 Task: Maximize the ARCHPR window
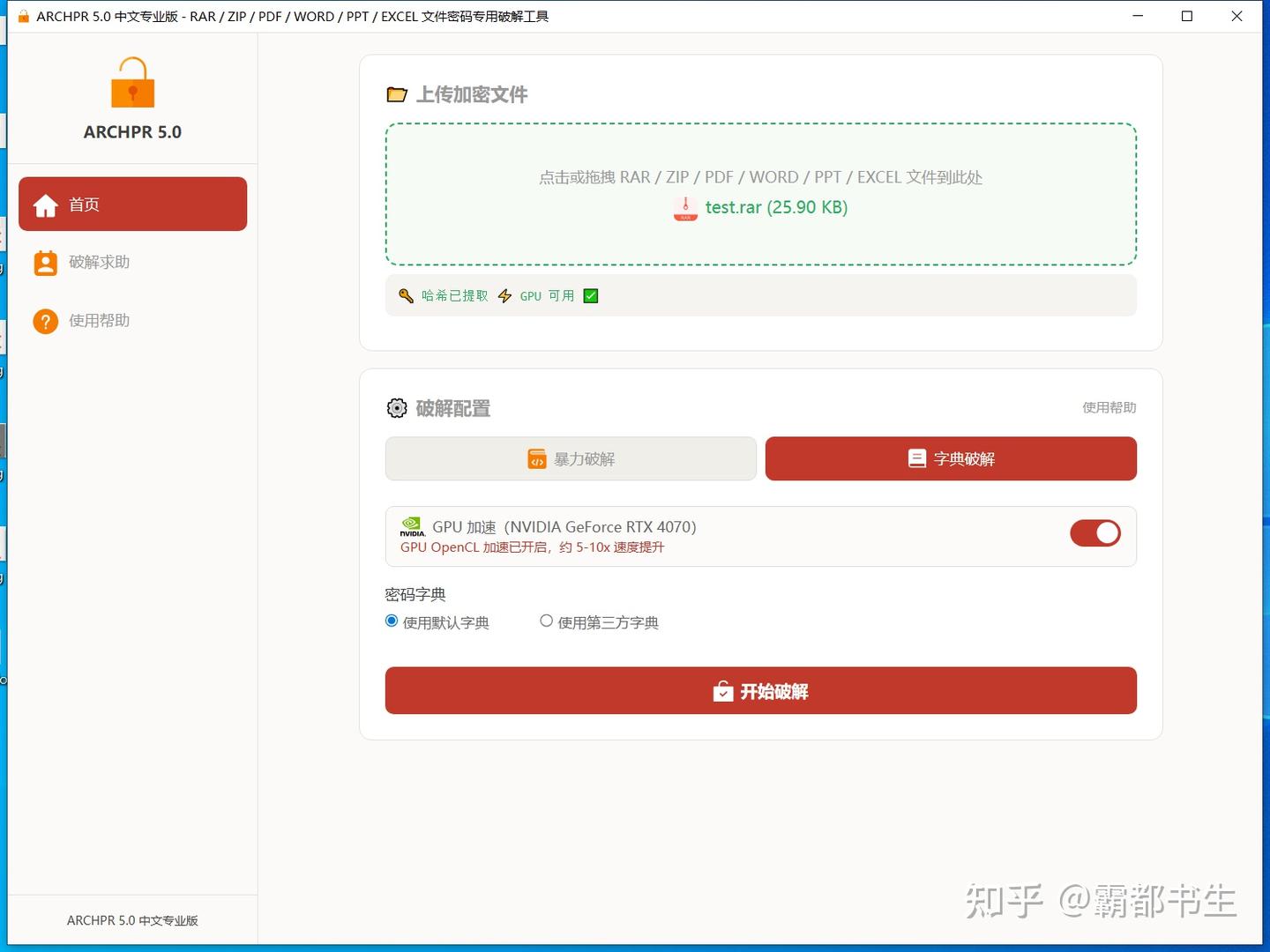tap(1187, 16)
